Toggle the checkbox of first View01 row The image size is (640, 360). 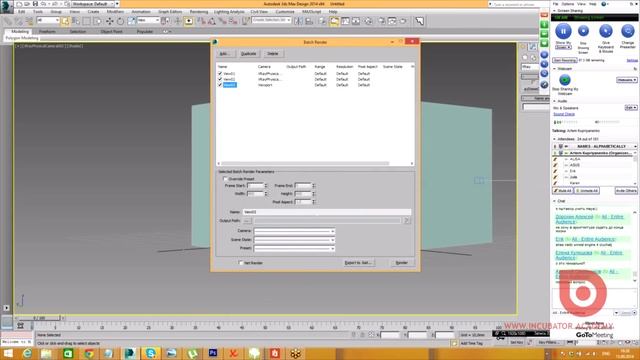220,73
